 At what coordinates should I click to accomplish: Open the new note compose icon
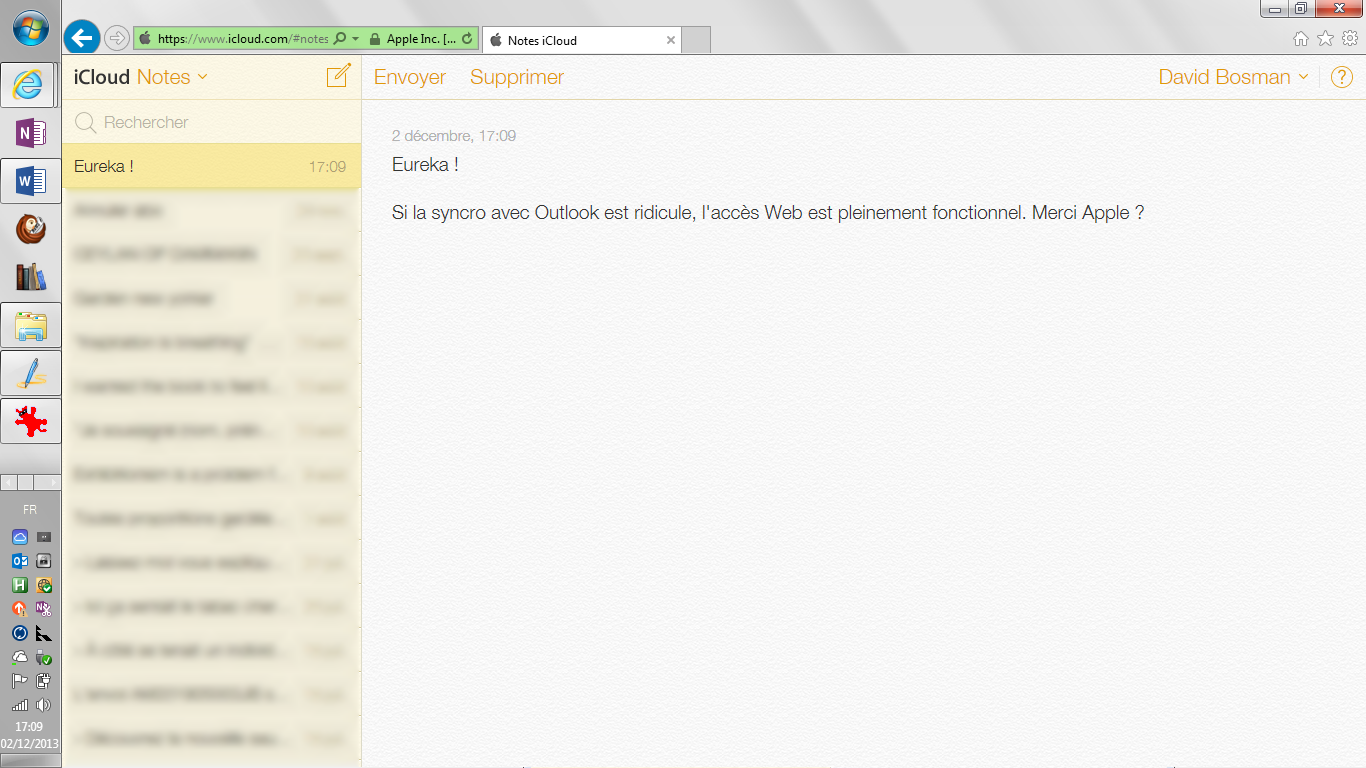pos(338,75)
